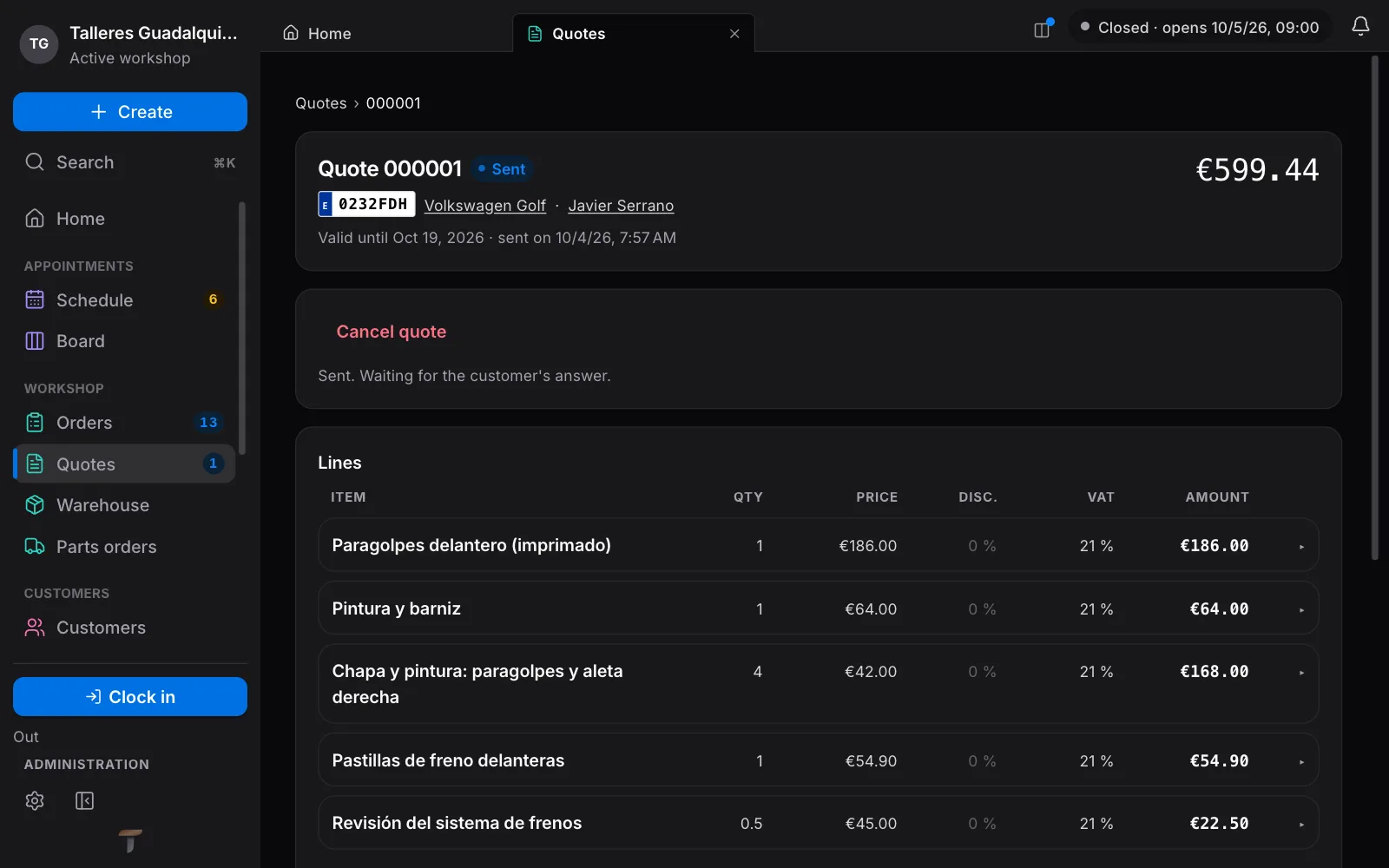This screenshot has width=1389, height=868.
Task: Click the main page vertical scrollbar
Action: pyautogui.click(x=1375, y=308)
